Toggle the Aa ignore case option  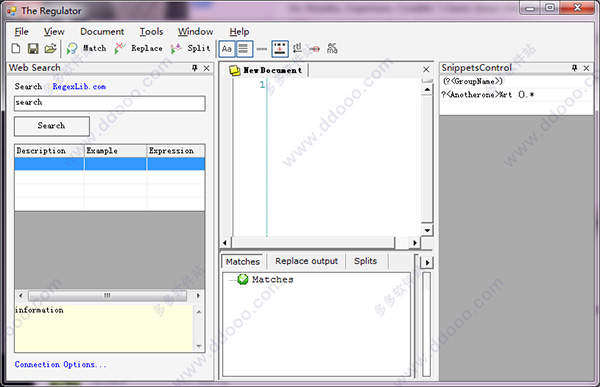(227, 49)
